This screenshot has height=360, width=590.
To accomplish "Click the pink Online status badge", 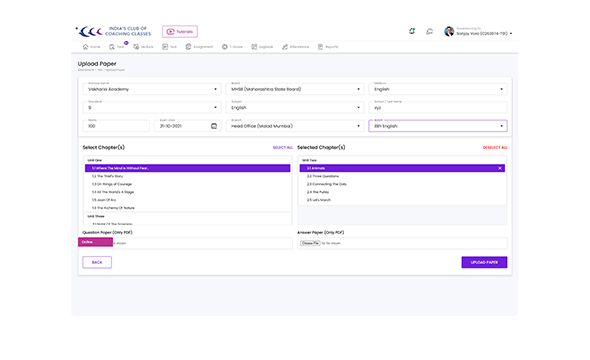I will (x=95, y=242).
